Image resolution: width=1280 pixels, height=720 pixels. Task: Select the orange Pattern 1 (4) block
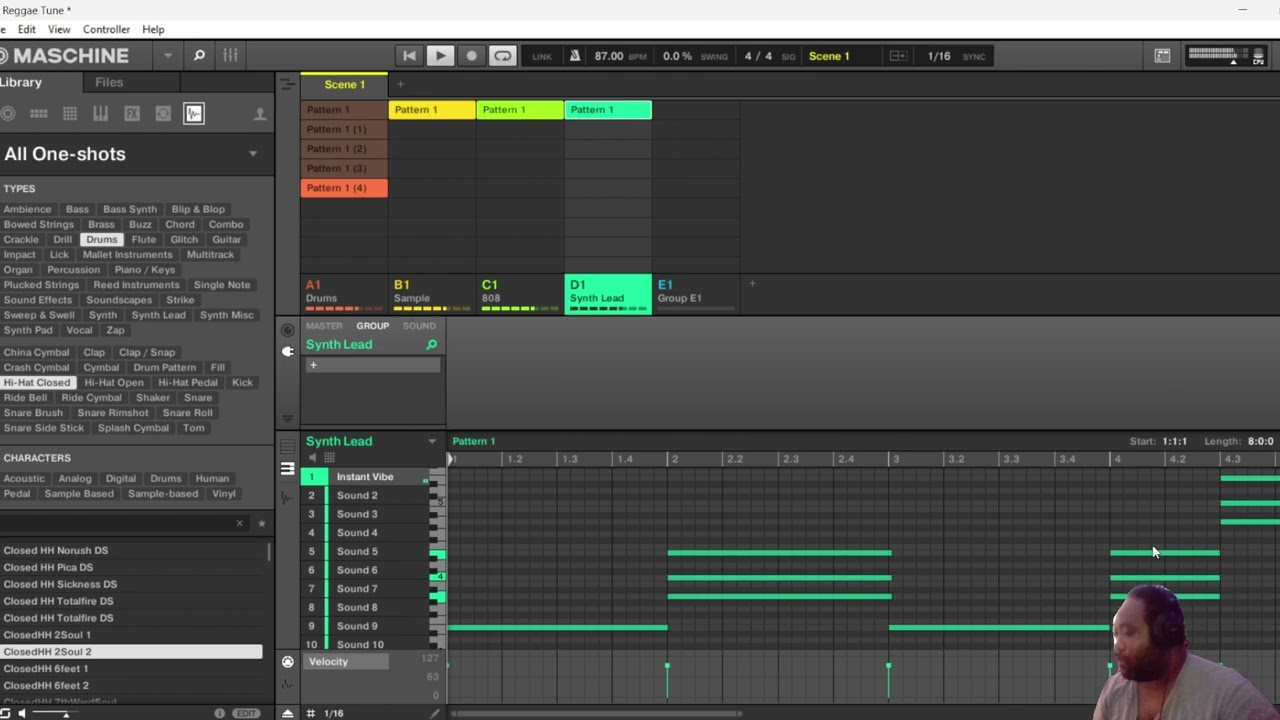[x=344, y=188]
